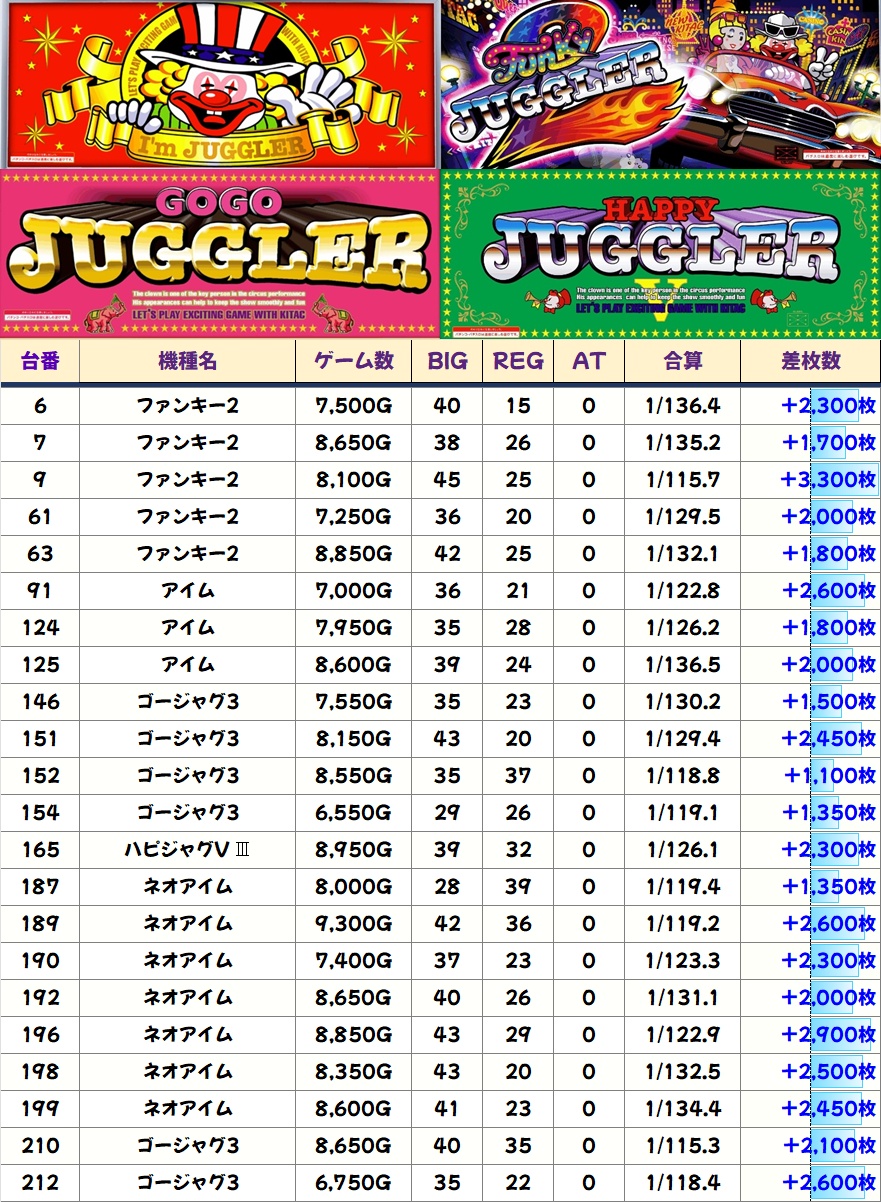Select the BIG column header

coord(447,361)
